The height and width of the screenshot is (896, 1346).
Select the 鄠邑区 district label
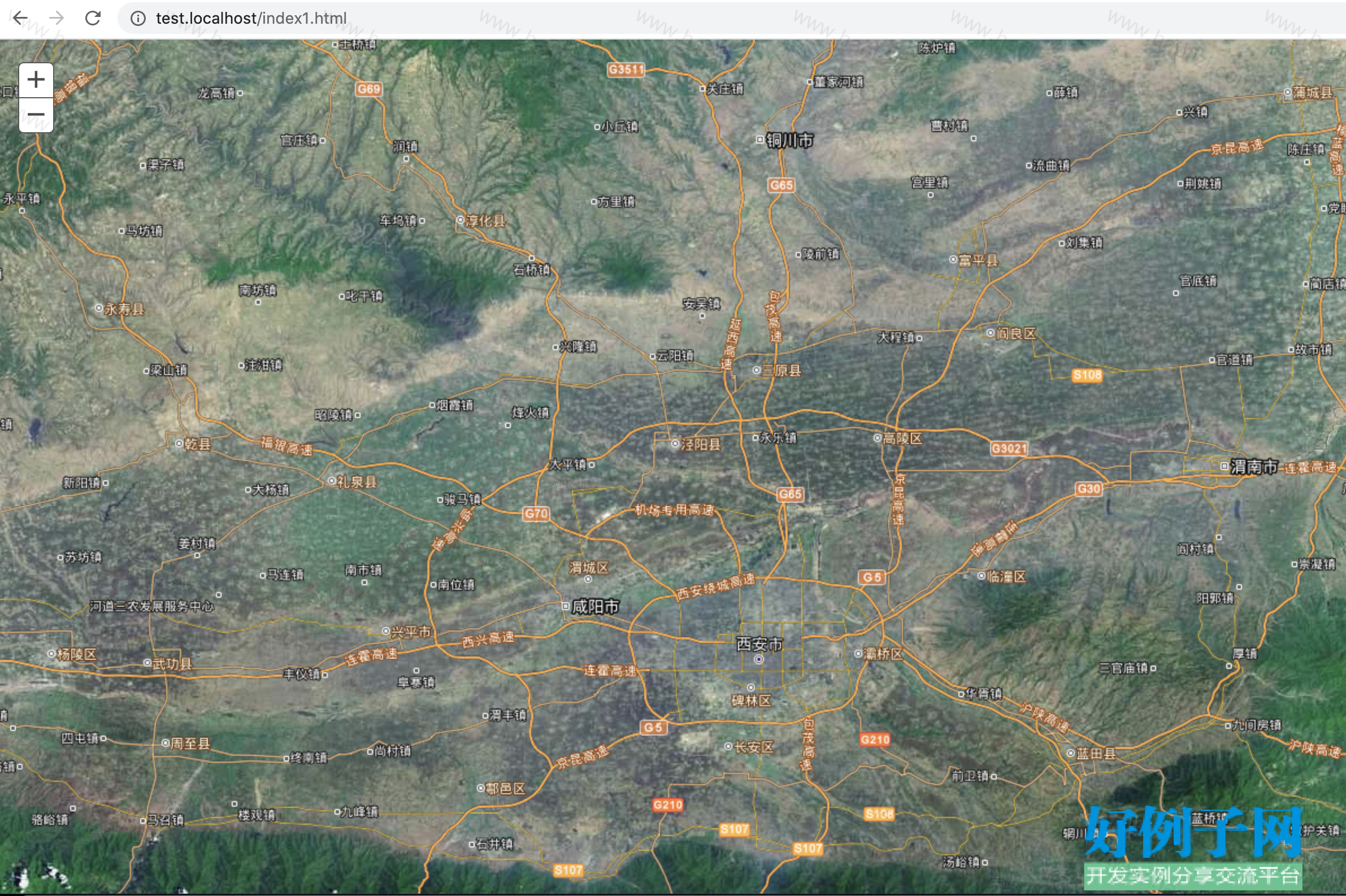click(x=505, y=789)
